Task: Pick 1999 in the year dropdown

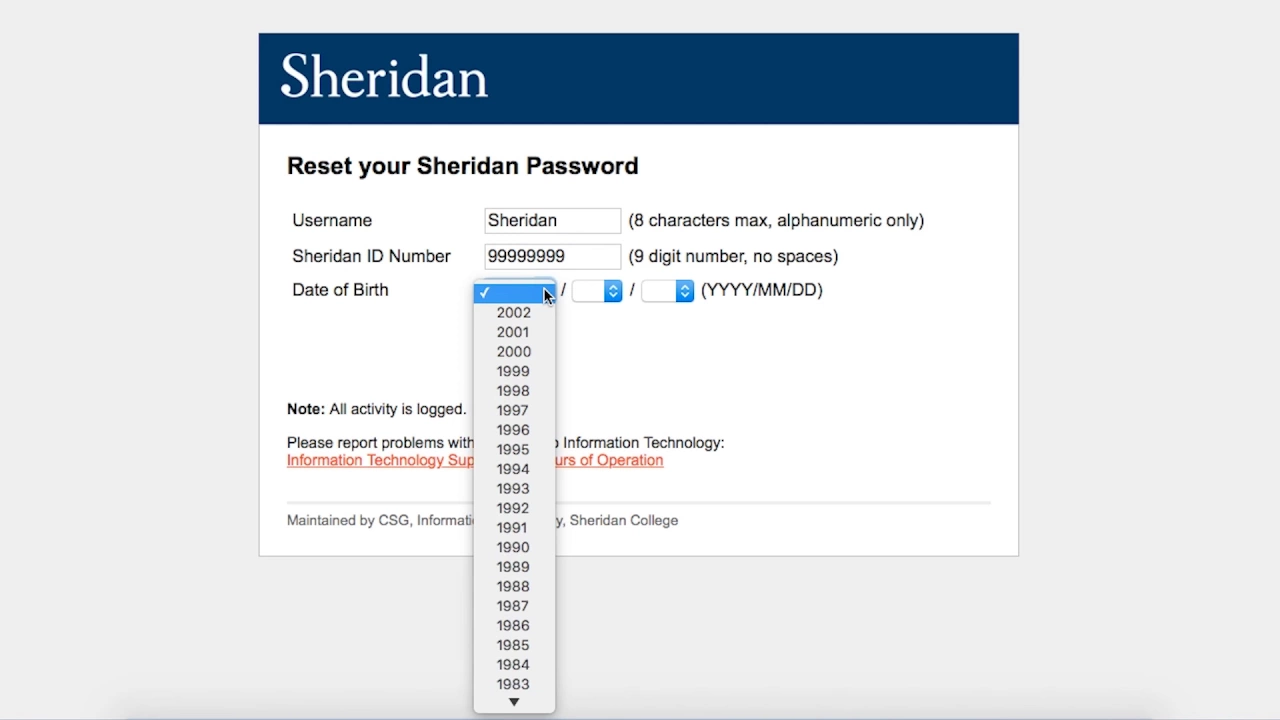Action: tap(514, 371)
